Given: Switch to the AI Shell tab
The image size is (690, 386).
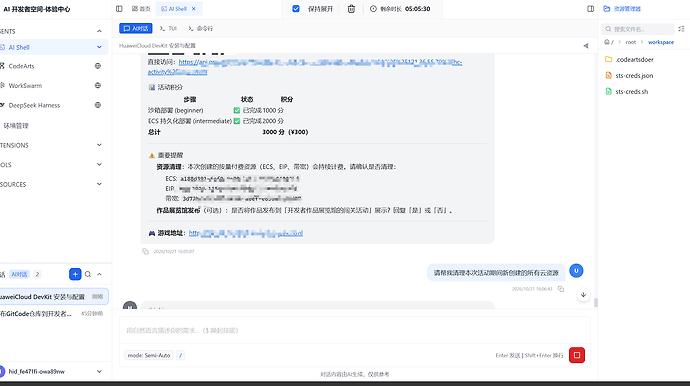Looking at the screenshot, I should (x=174, y=9).
